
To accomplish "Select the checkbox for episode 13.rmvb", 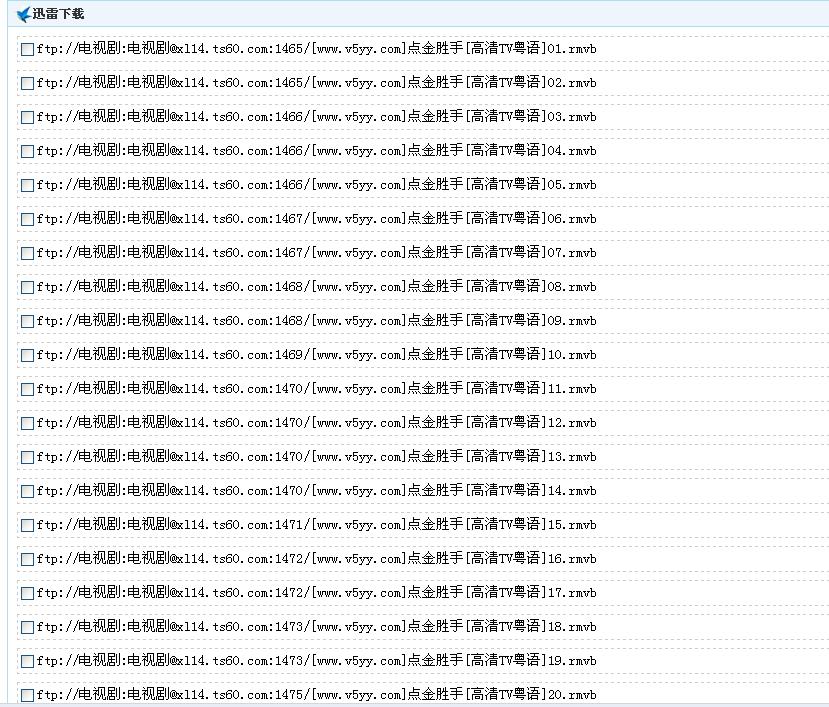I will (x=27, y=457).
